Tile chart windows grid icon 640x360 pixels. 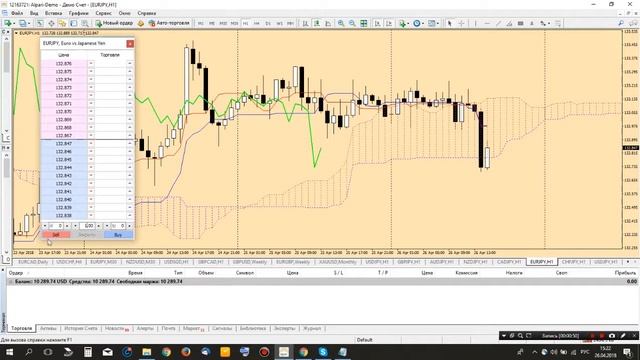click(364, 23)
